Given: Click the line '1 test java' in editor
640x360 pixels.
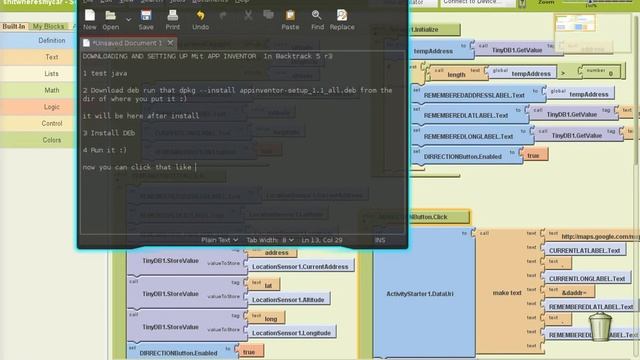Looking at the screenshot, I should click(x=105, y=73).
